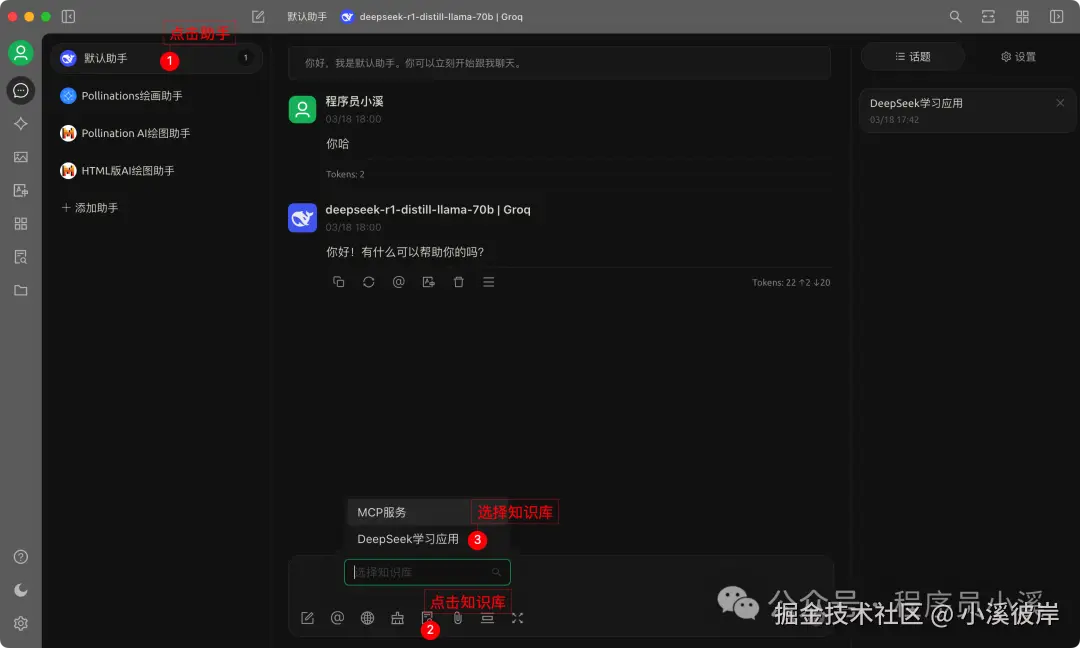1080x648 pixels.
Task: Click the 默认助手 label in title bar
Action: 307,17
